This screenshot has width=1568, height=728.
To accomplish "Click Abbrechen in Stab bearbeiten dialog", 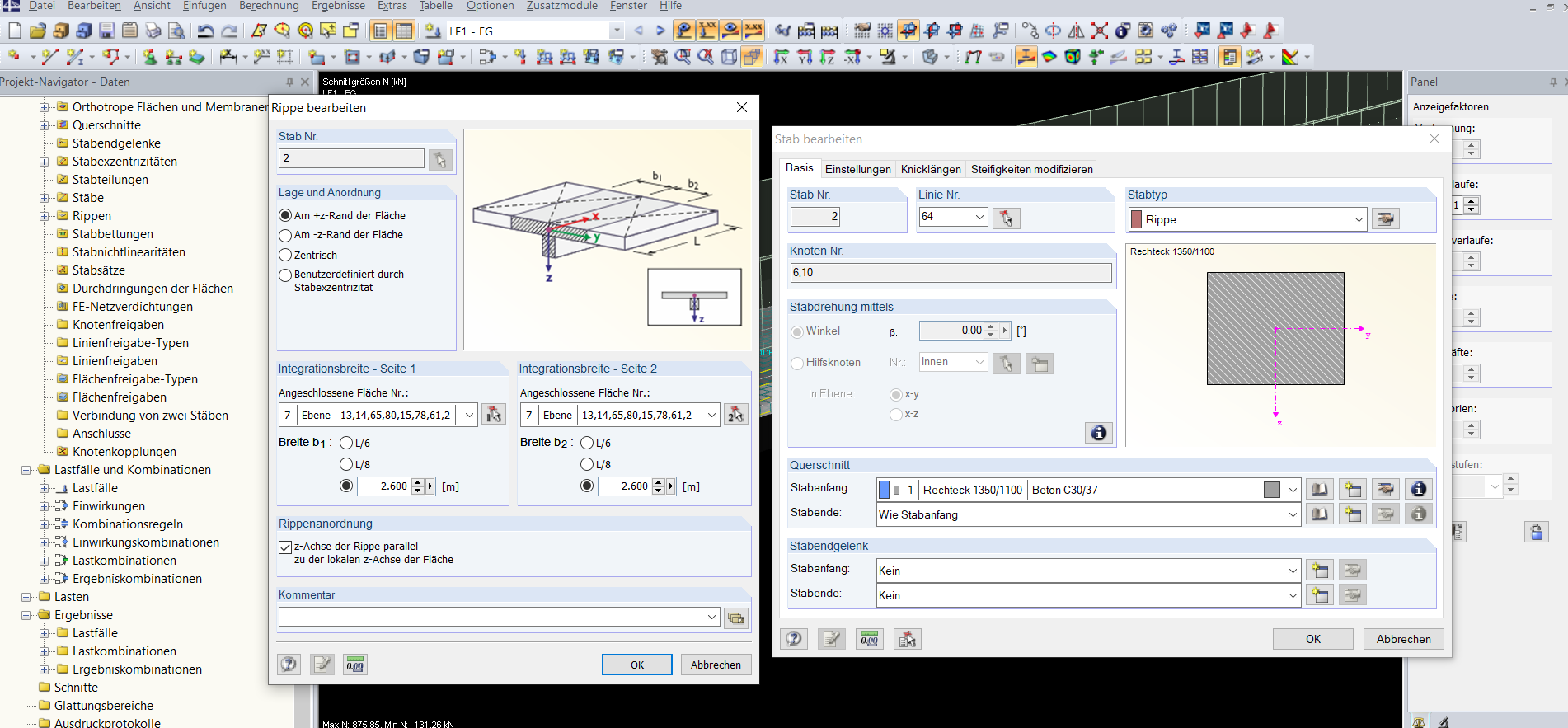I will click(x=1404, y=639).
